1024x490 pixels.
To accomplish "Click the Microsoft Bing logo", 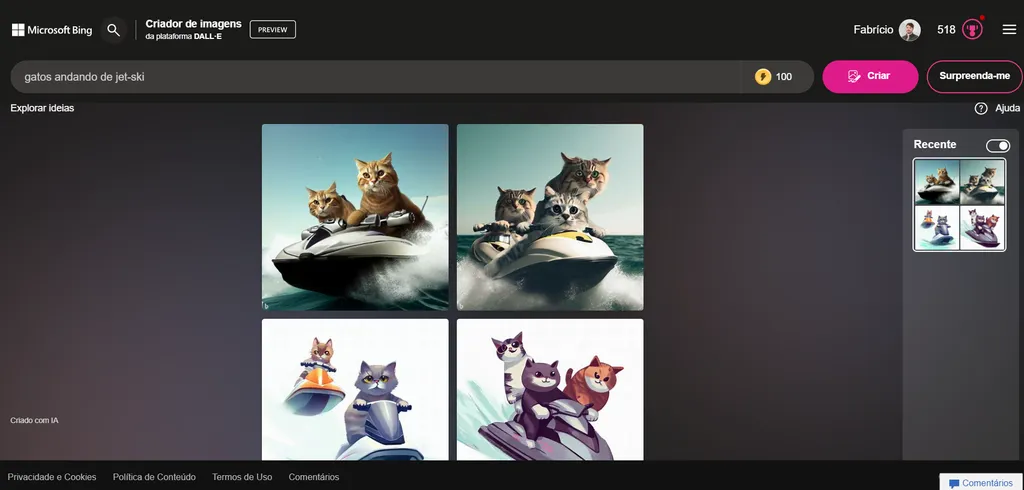I will coord(52,30).
